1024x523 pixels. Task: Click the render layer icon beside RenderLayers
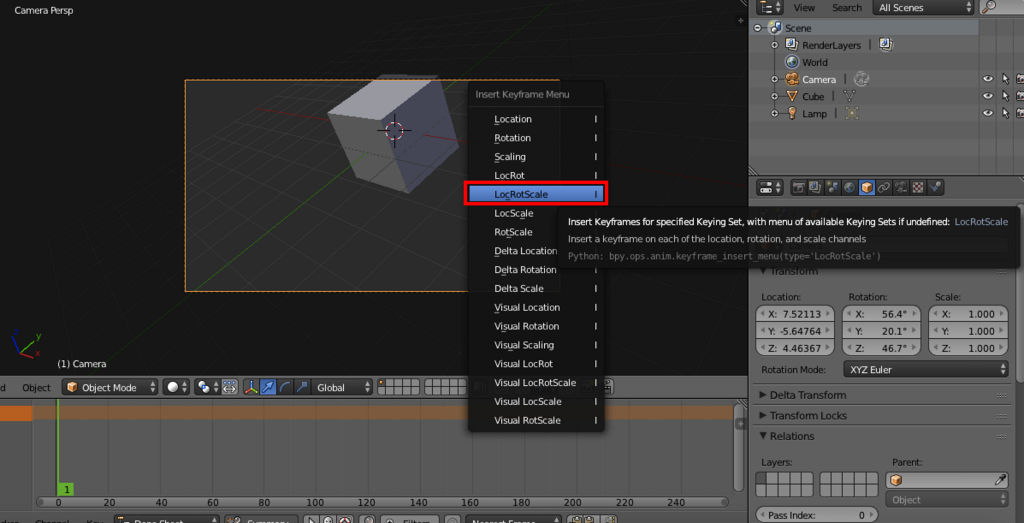click(x=886, y=45)
